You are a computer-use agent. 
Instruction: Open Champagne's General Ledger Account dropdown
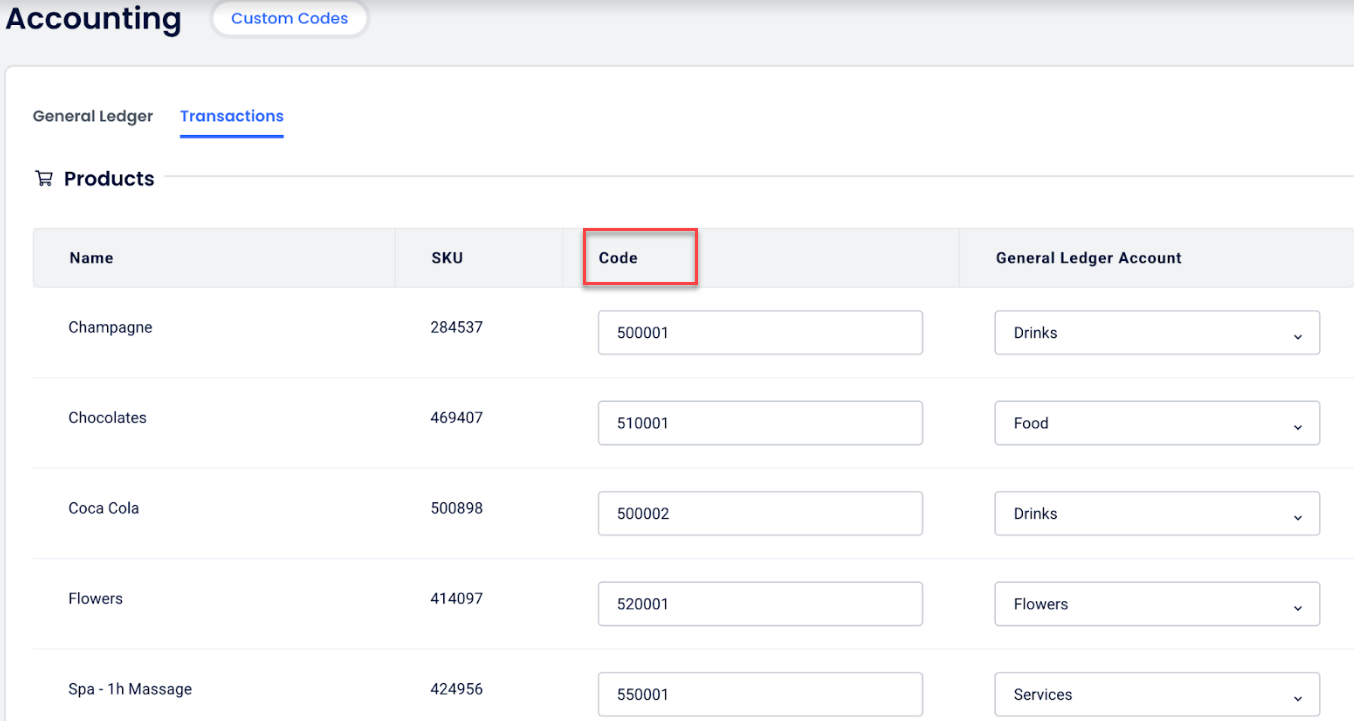coord(1157,333)
